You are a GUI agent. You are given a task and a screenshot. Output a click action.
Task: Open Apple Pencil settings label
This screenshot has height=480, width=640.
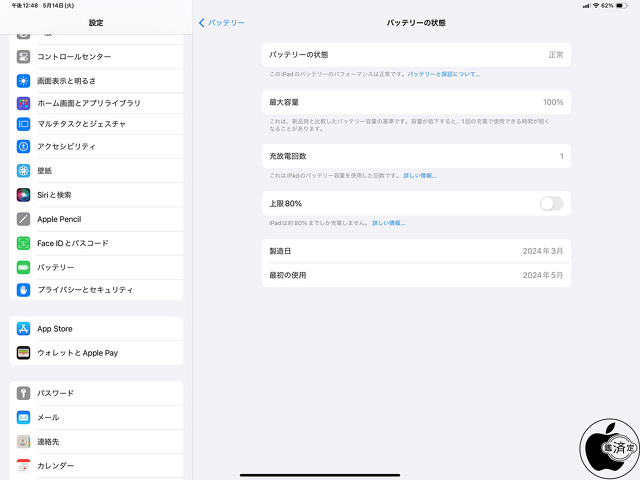[59, 219]
